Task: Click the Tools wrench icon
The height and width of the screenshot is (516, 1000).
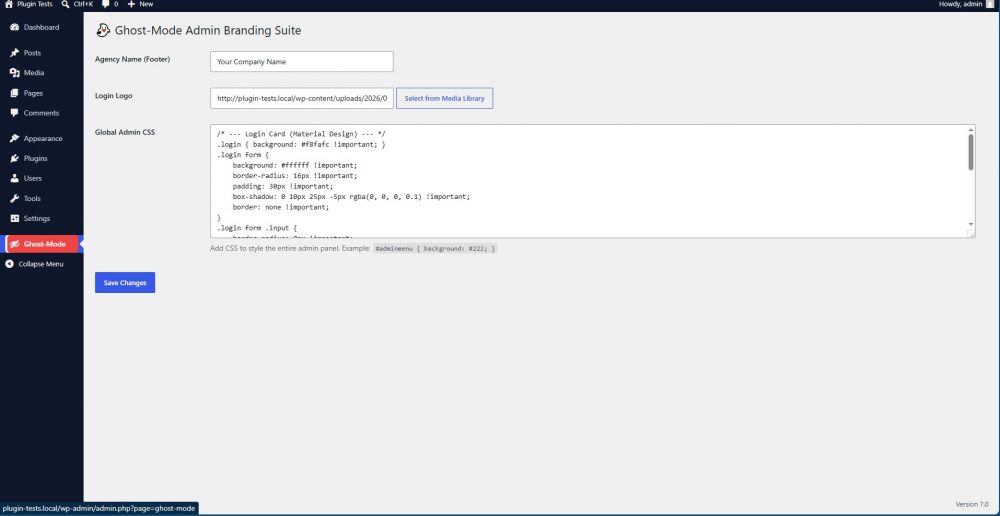Action: coord(15,198)
